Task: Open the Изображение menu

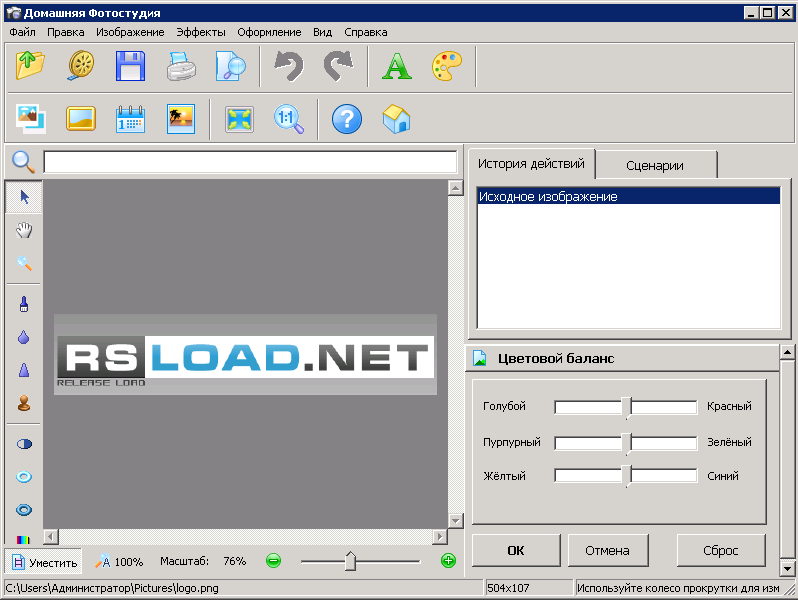Action: coord(130,32)
